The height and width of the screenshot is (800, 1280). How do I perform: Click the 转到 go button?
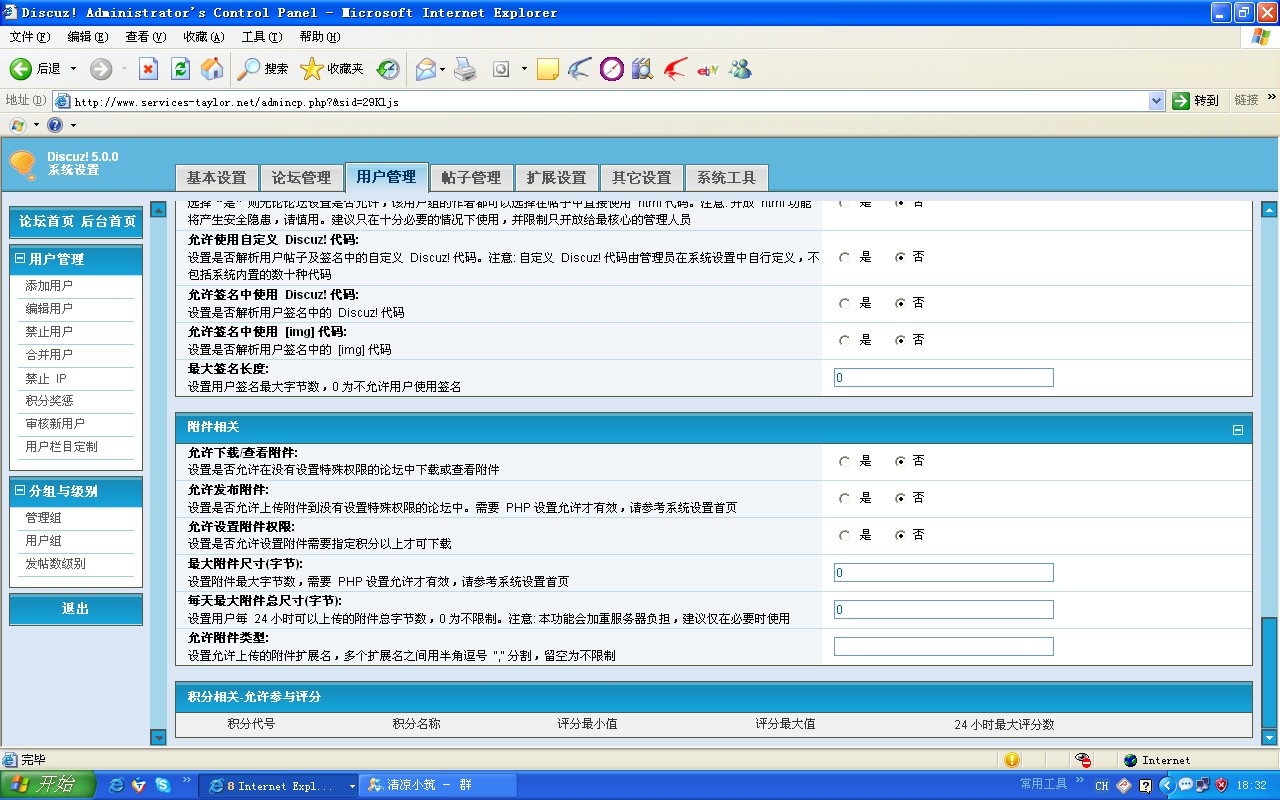pos(1197,100)
